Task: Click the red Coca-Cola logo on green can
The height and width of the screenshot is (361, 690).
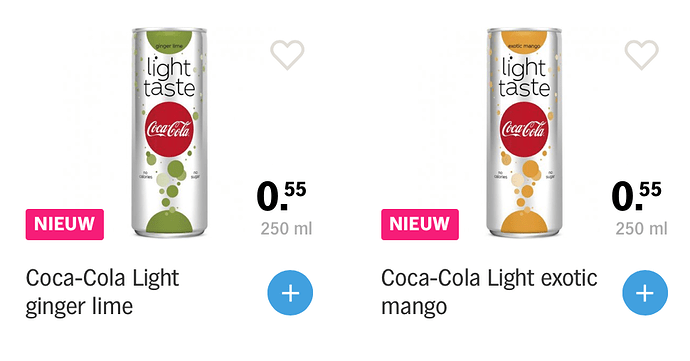Action: point(169,129)
